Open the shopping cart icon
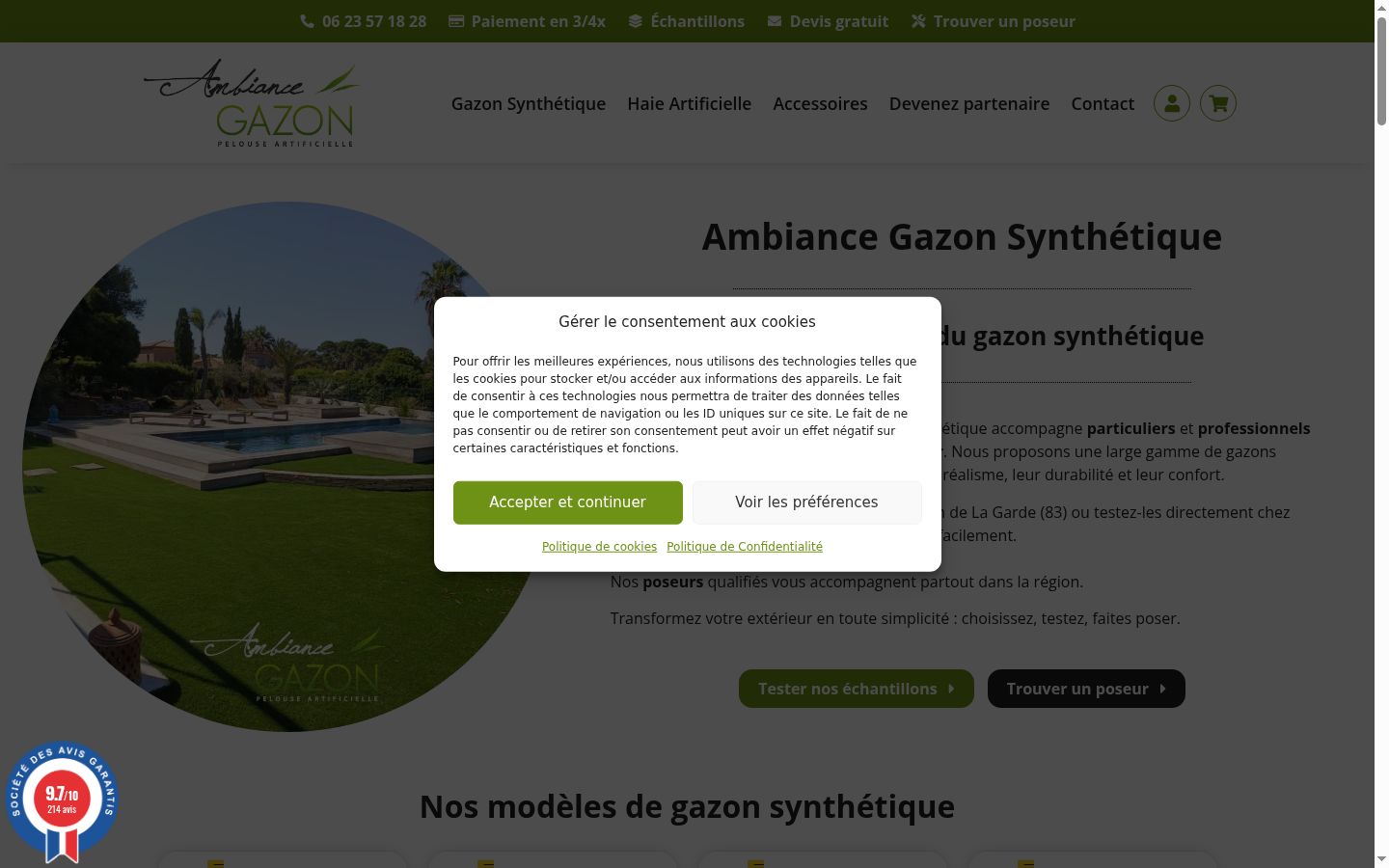 [1218, 103]
